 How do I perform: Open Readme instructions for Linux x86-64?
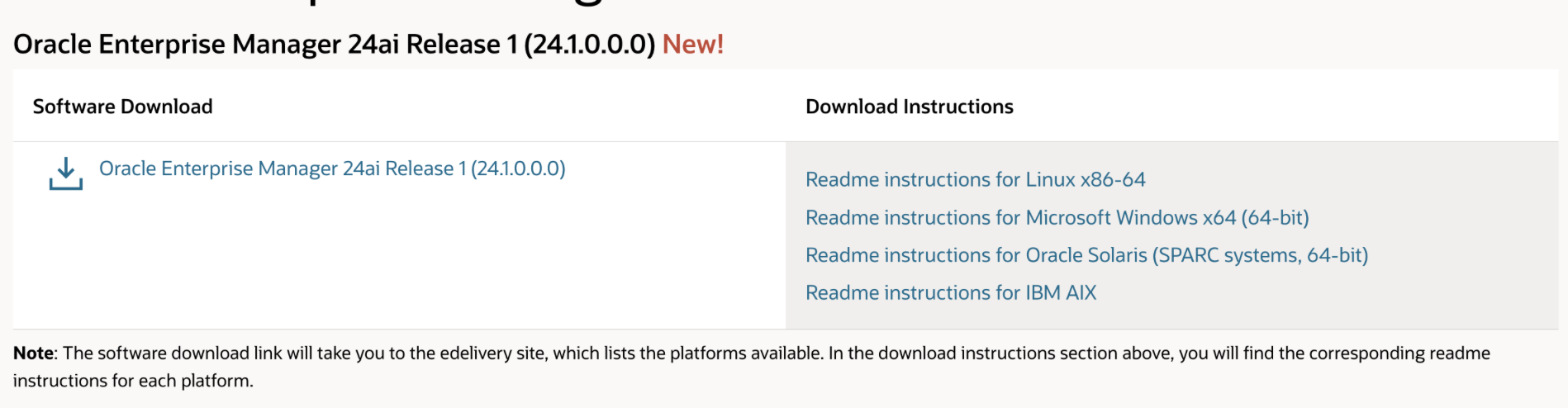click(975, 179)
